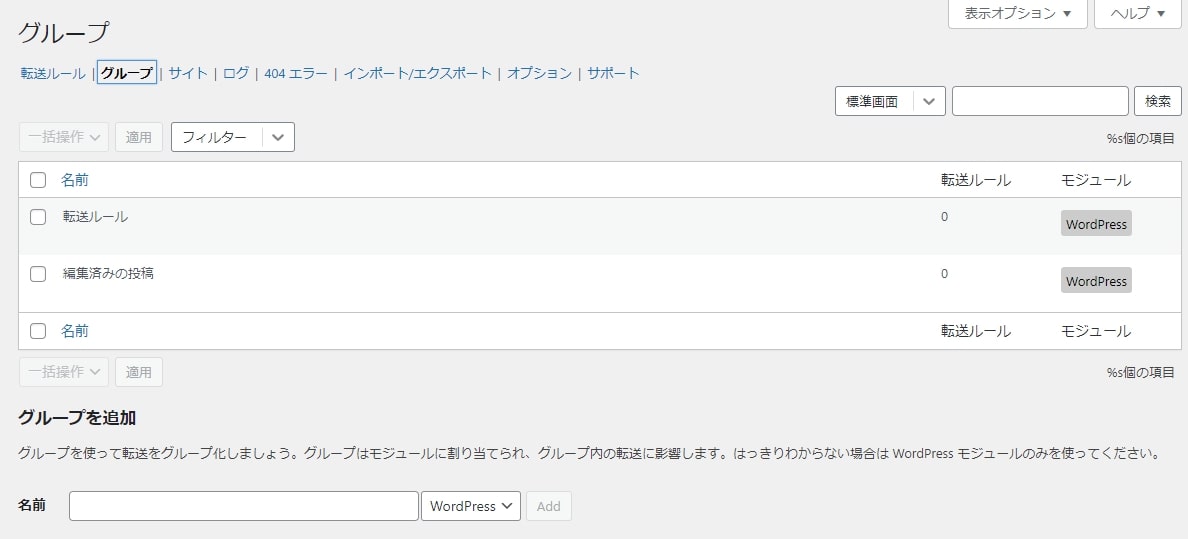Toggle select-all checkbox in table footer
1188x539 pixels.
[38, 331]
